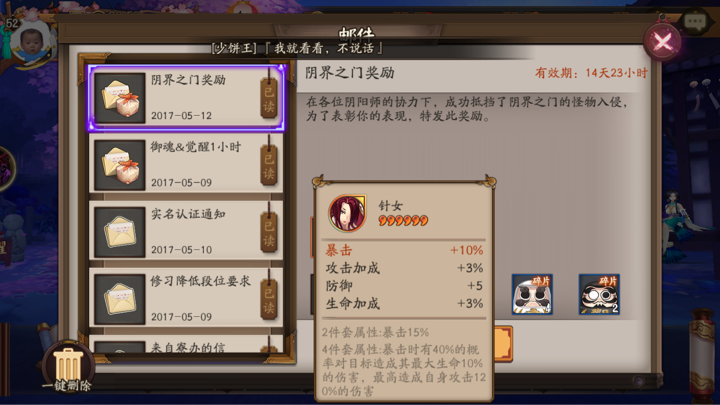
Task: Click envelope icon of 修习降低段位要求 mail
Action: [x=119, y=299]
